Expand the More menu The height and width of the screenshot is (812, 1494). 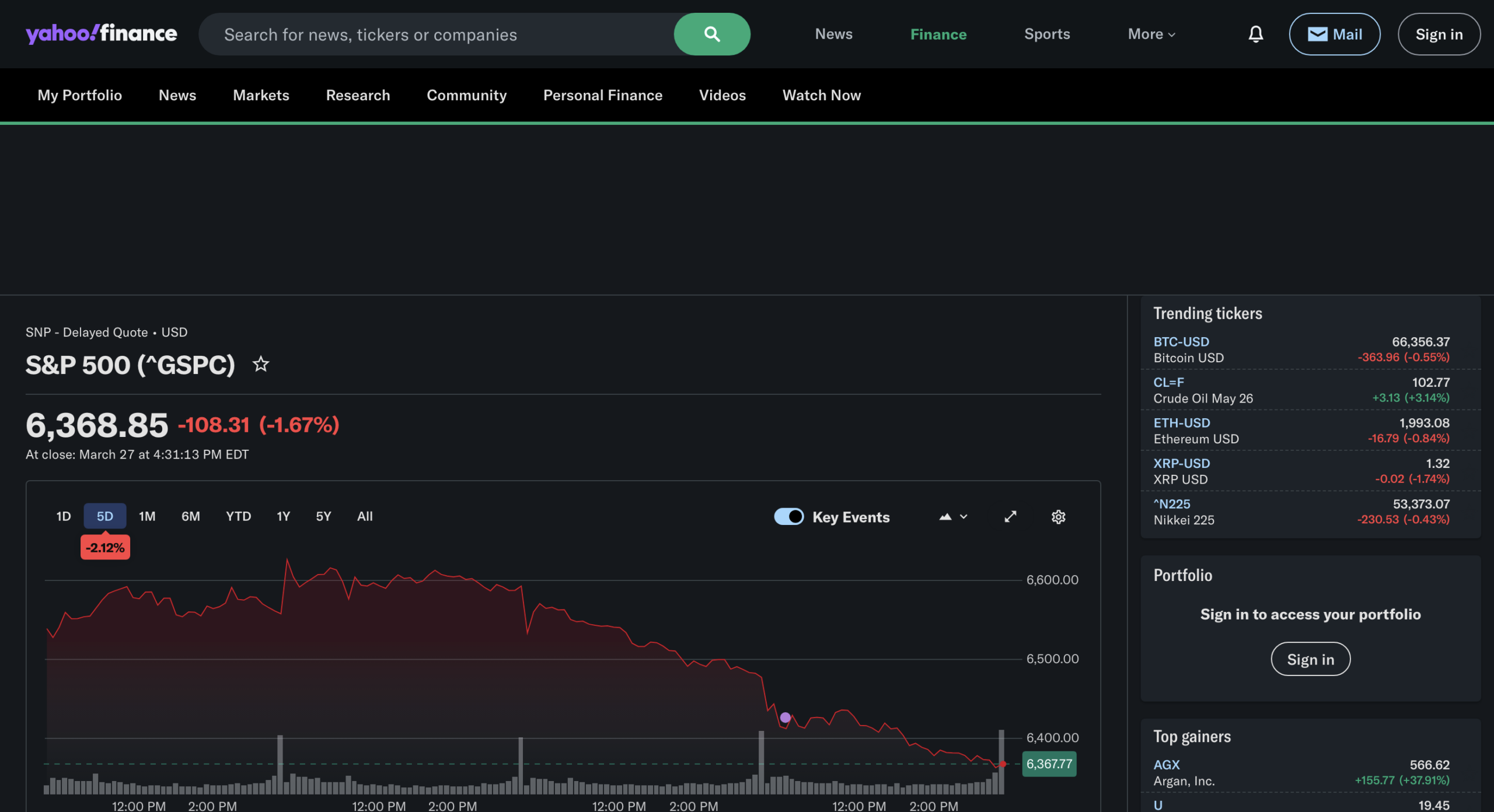pyautogui.click(x=1151, y=34)
